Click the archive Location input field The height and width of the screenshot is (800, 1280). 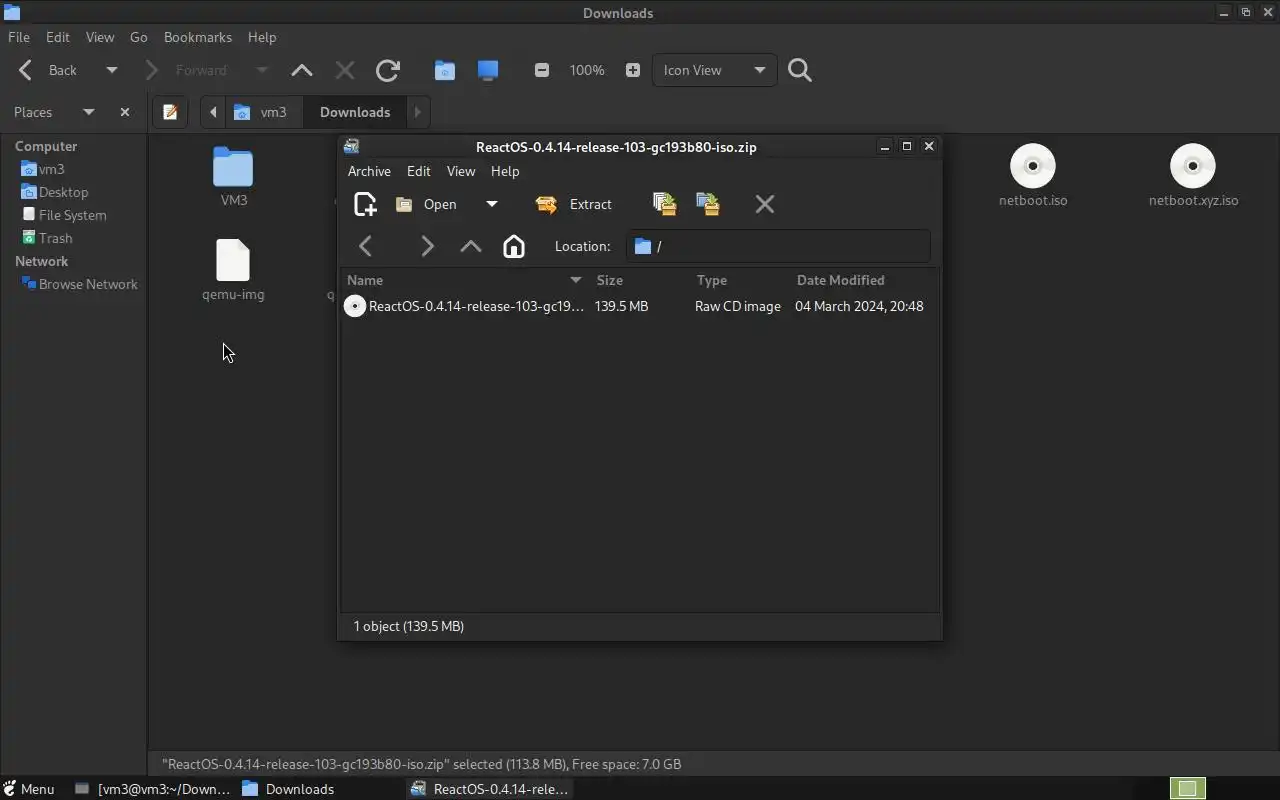[778, 246]
